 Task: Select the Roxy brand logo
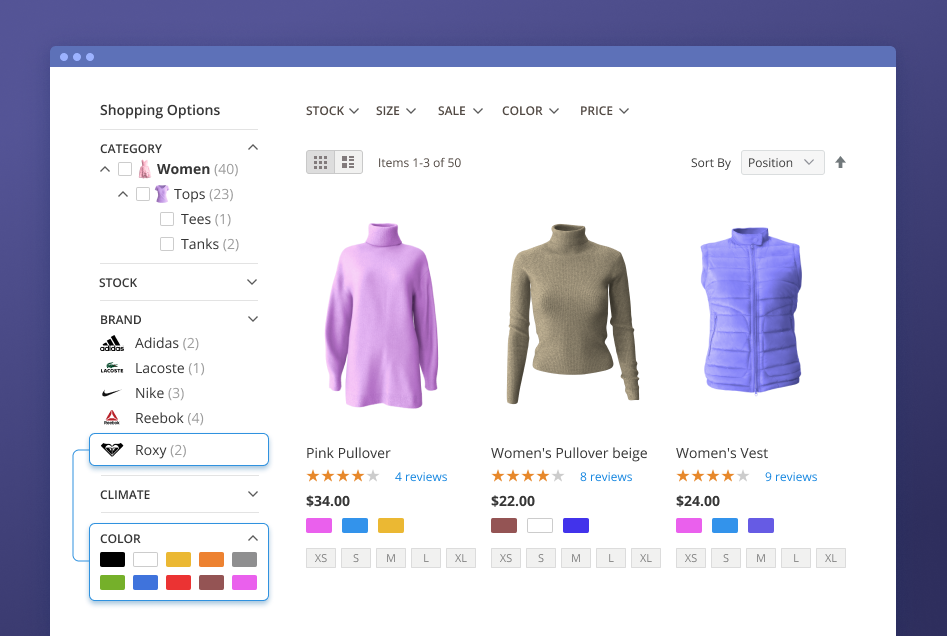(112, 450)
